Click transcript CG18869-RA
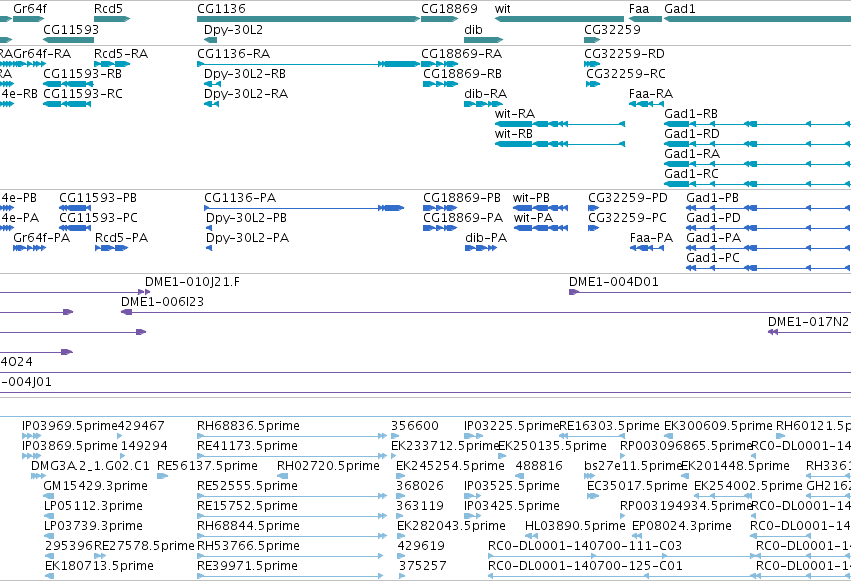The width and height of the screenshot is (851, 581). click(461, 54)
